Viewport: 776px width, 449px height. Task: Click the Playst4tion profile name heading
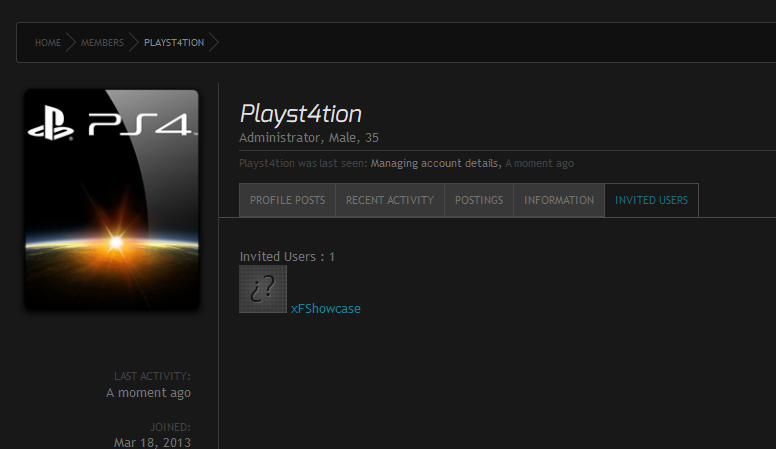click(x=300, y=114)
